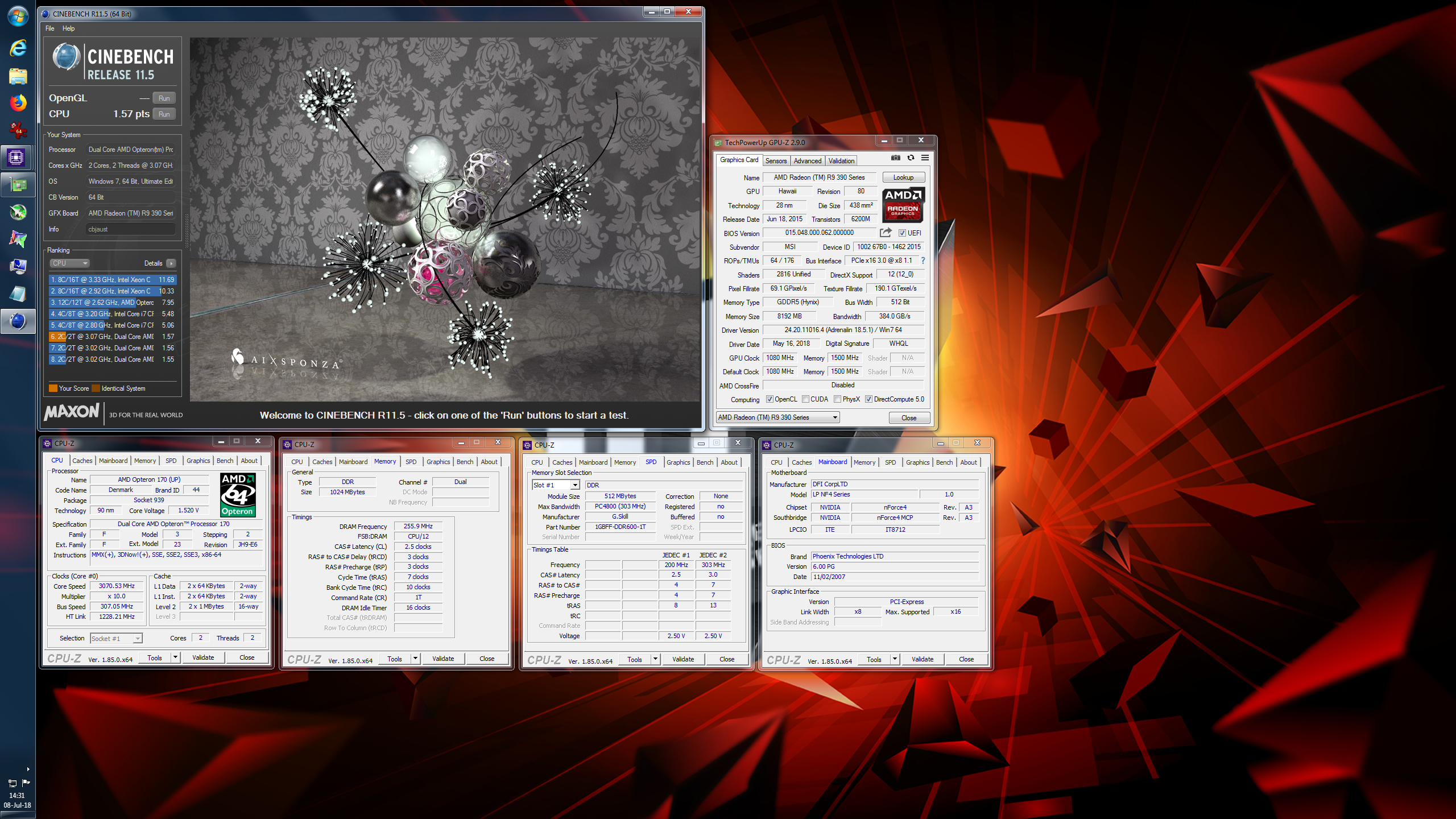This screenshot has height=819, width=1456.
Task: Toggle the DirectCompute 5.0 checkbox
Action: [869, 399]
